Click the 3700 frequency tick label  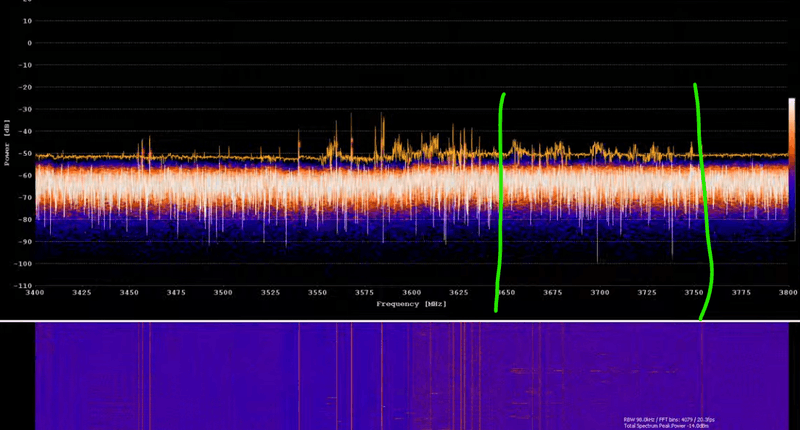(x=600, y=292)
